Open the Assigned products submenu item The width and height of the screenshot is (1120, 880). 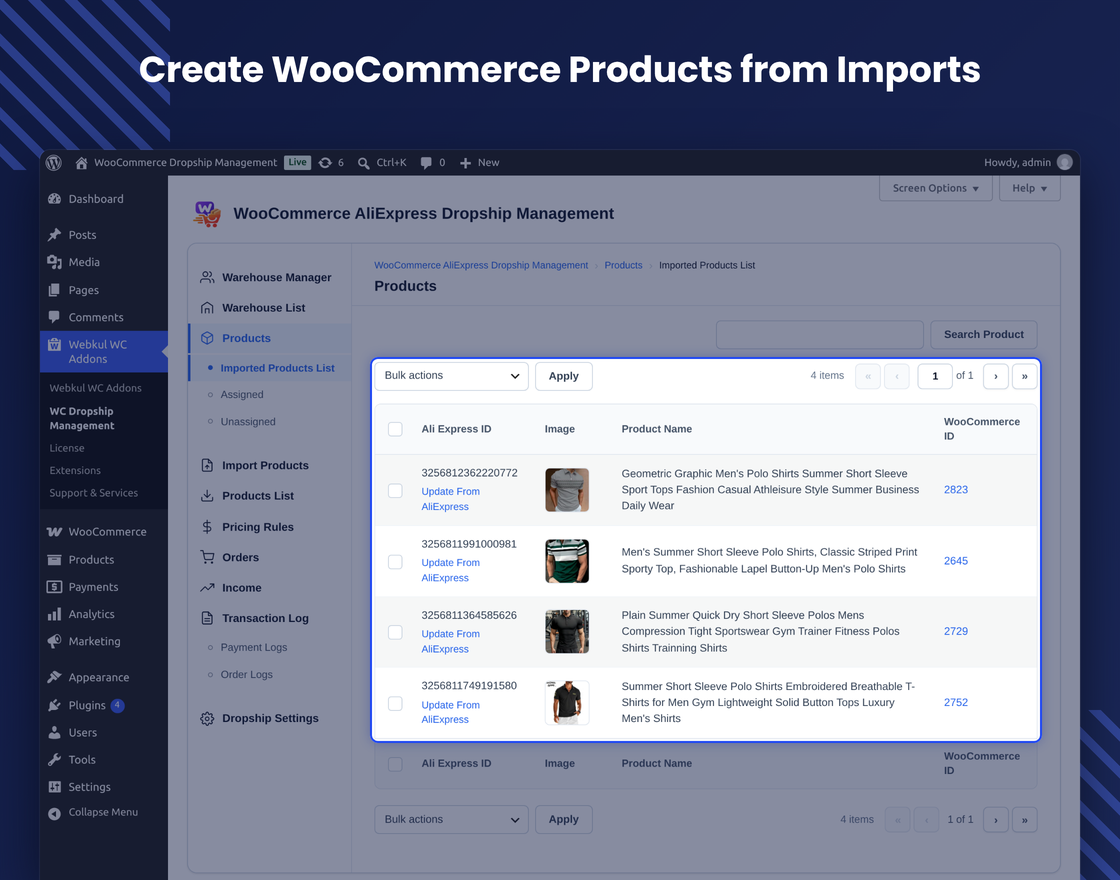pos(242,394)
